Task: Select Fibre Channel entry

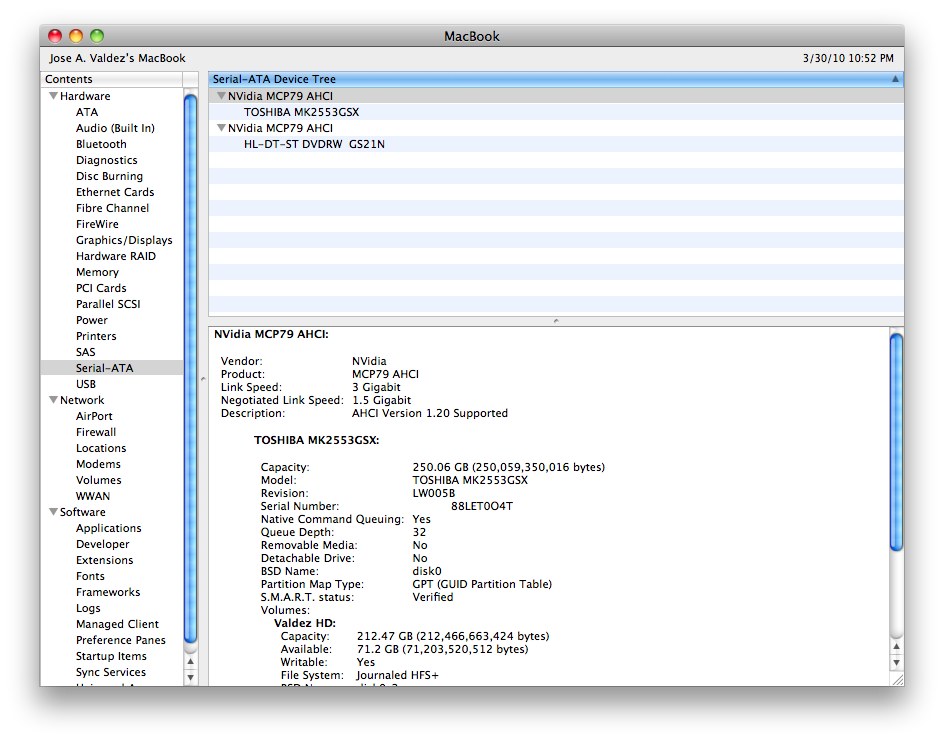Action: [x=112, y=208]
